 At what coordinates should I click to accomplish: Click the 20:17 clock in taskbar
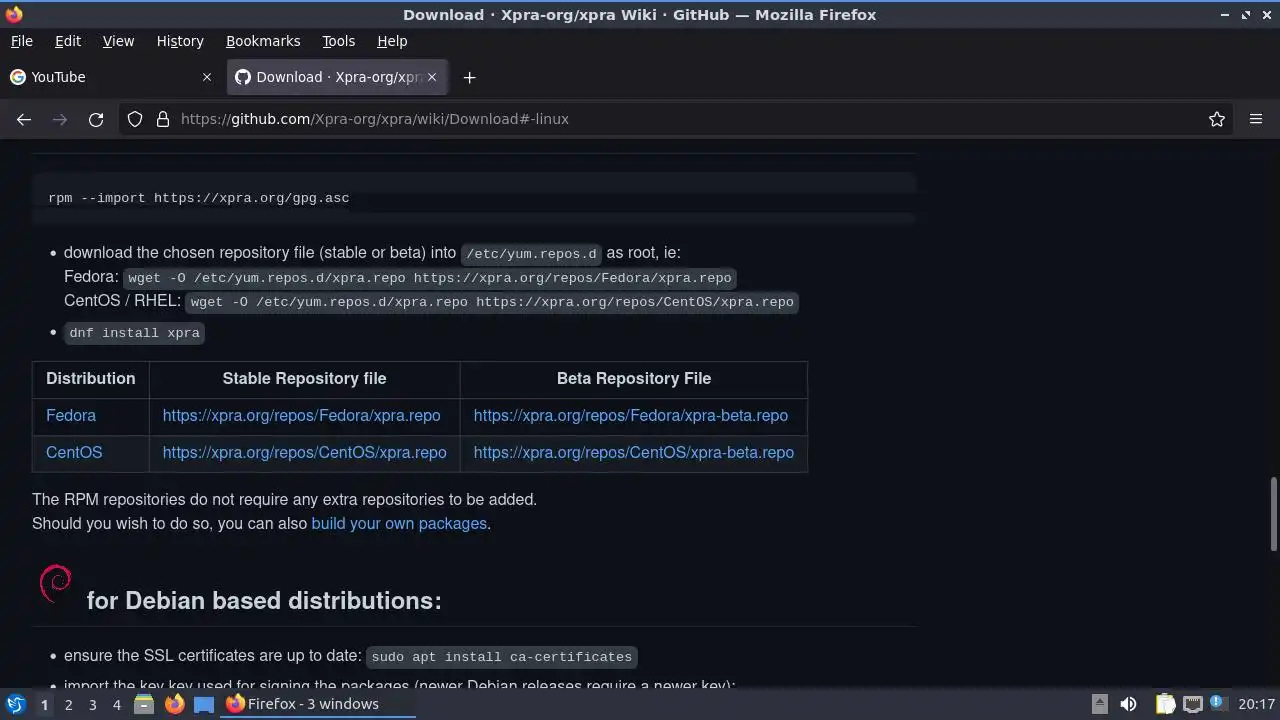pos(1256,704)
